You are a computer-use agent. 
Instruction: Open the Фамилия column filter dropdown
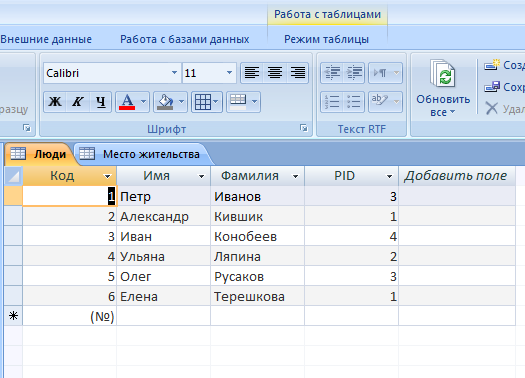click(x=295, y=176)
